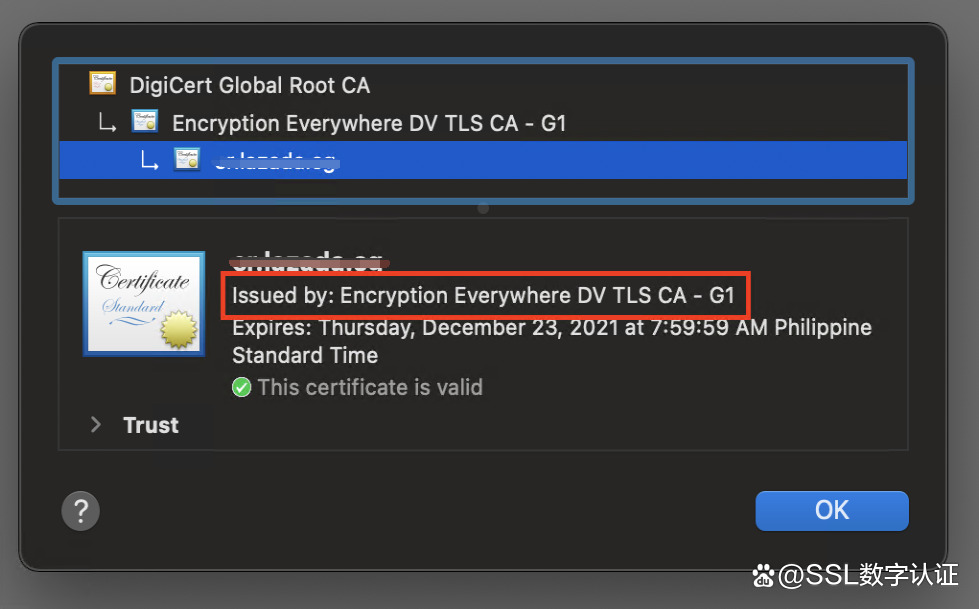
Task: Click the help question mark icon
Action: point(80,510)
